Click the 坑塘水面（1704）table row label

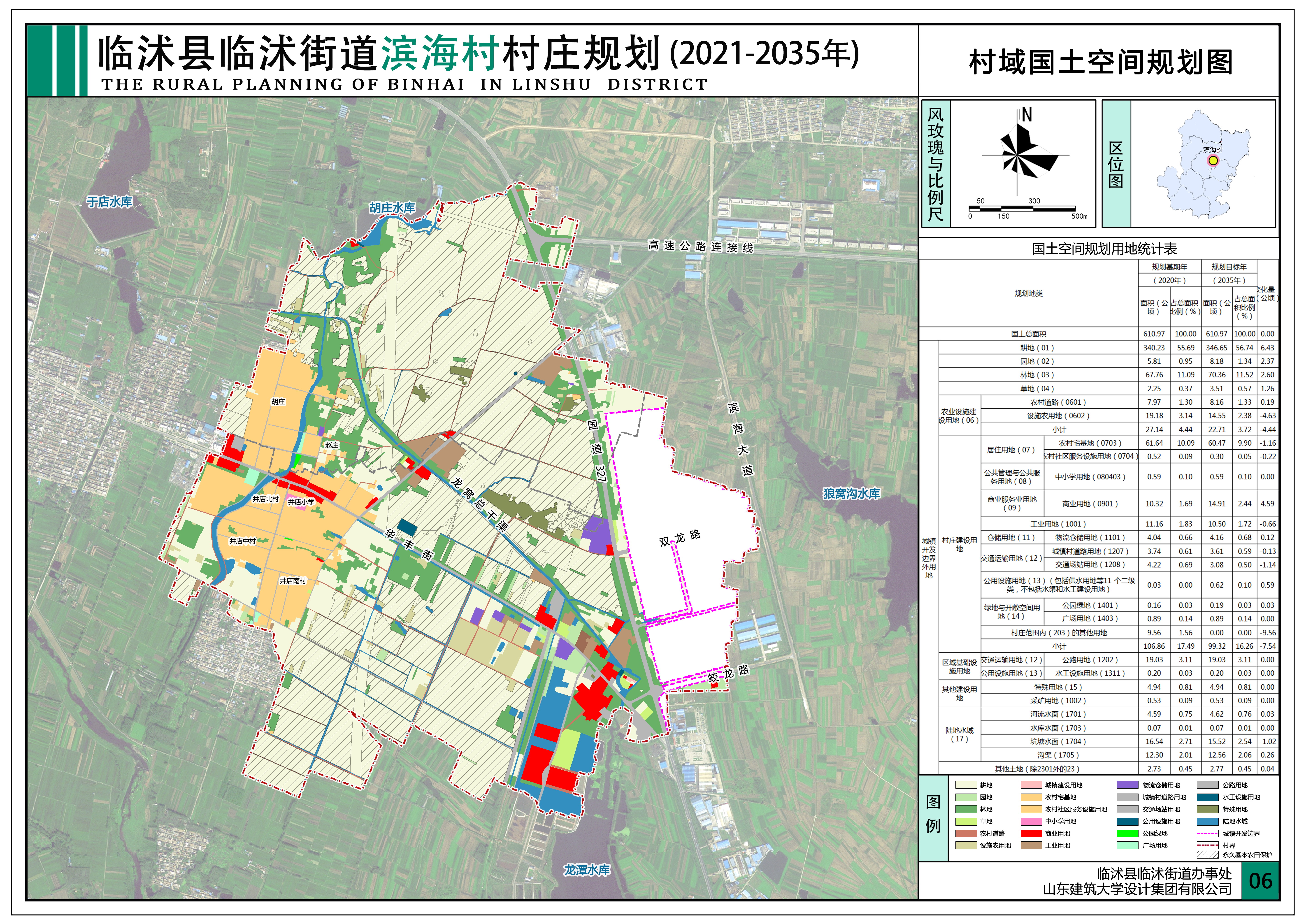(1058, 741)
